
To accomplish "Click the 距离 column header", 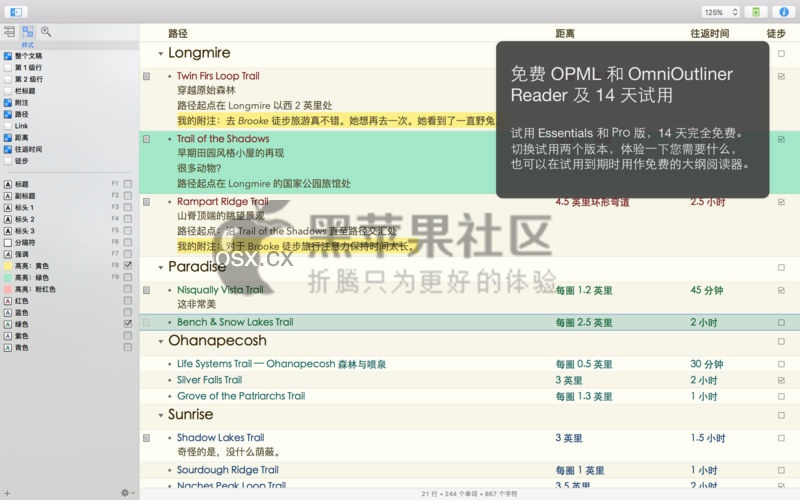I will coord(565,34).
